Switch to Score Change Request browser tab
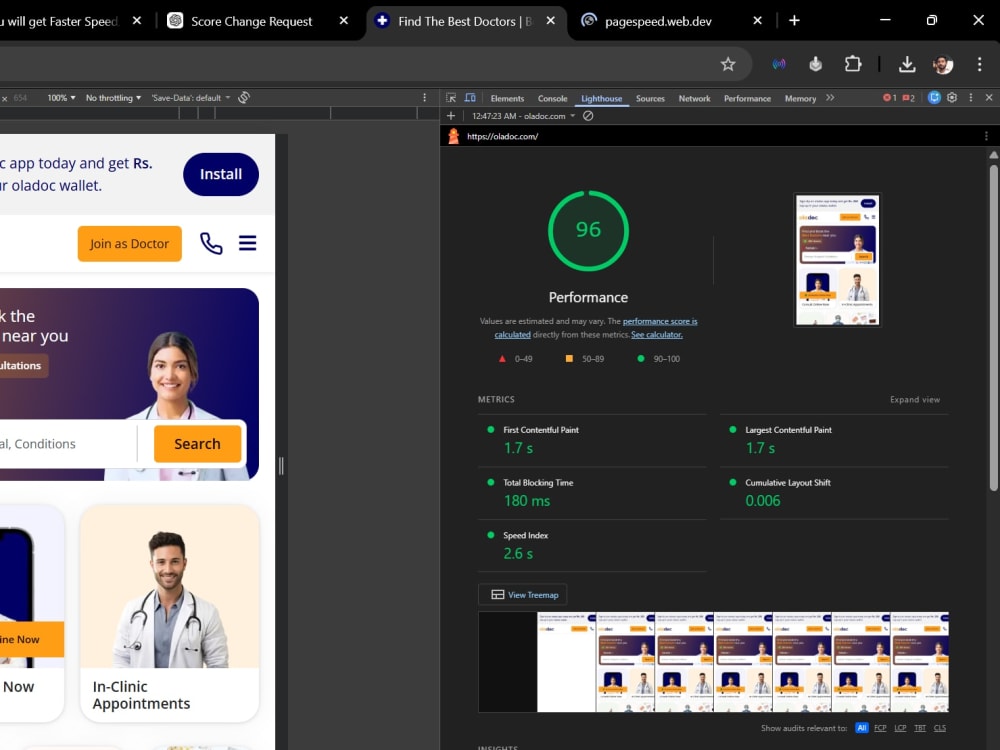This screenshot has height=750, width=1000. coord(251,21)
